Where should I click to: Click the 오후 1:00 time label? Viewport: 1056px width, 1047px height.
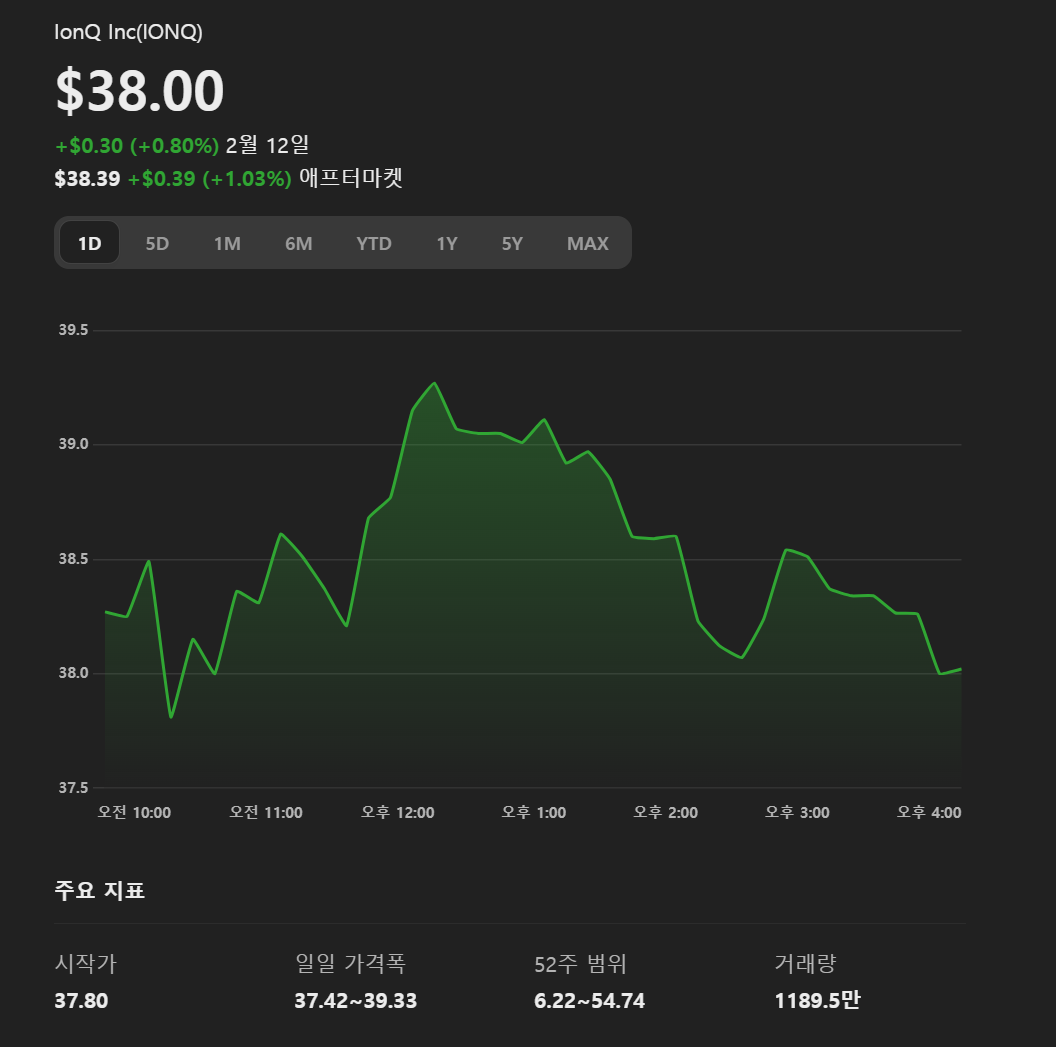point(534,813)
